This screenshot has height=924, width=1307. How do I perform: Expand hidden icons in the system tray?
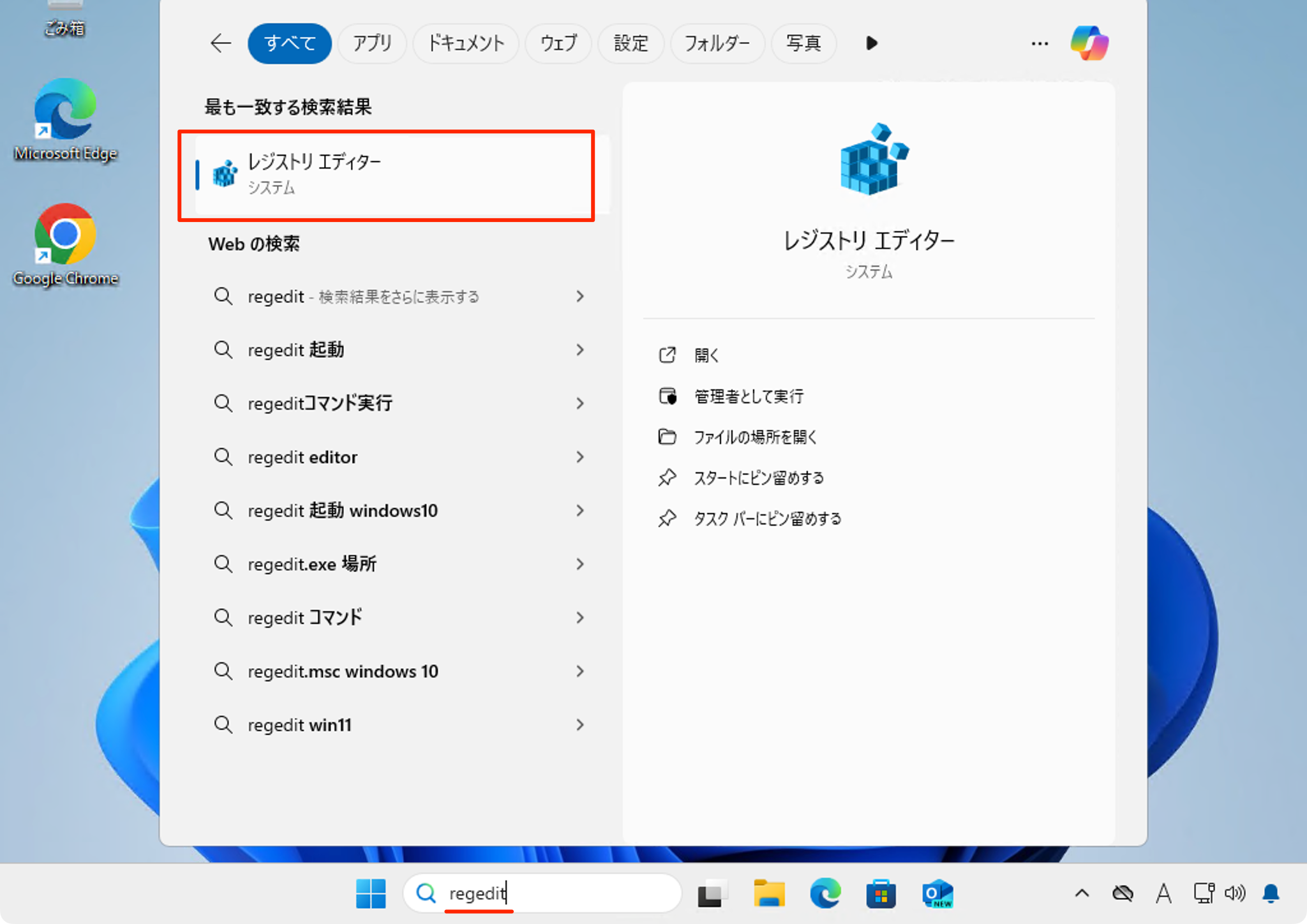(x=1083, y=893)
